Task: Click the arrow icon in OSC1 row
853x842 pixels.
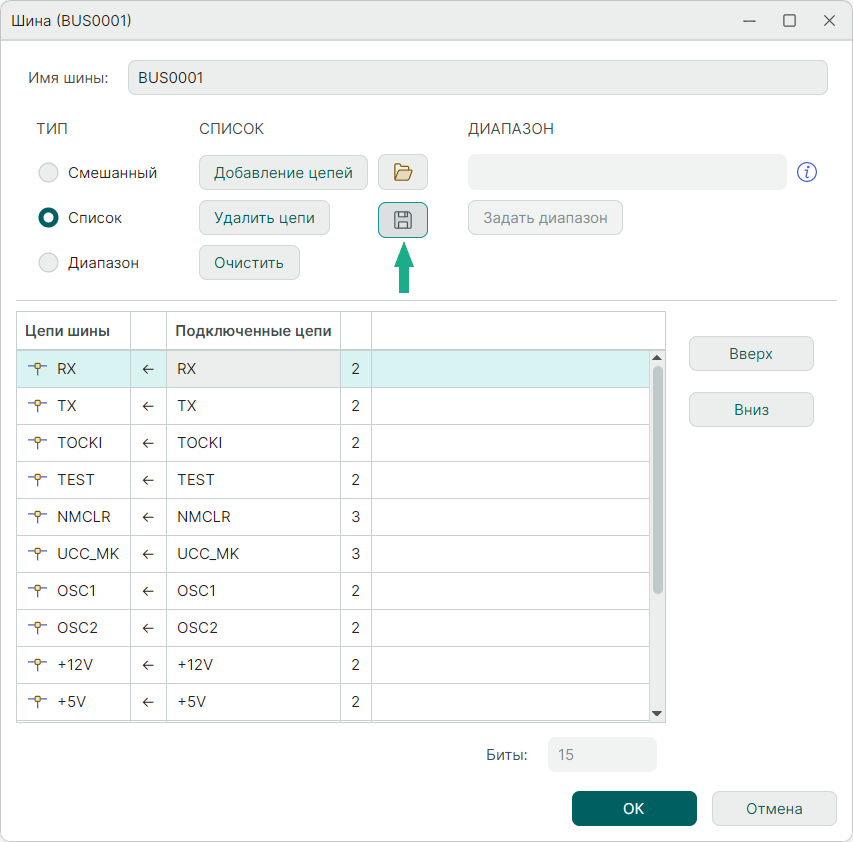Action: (x=148, y=591)
